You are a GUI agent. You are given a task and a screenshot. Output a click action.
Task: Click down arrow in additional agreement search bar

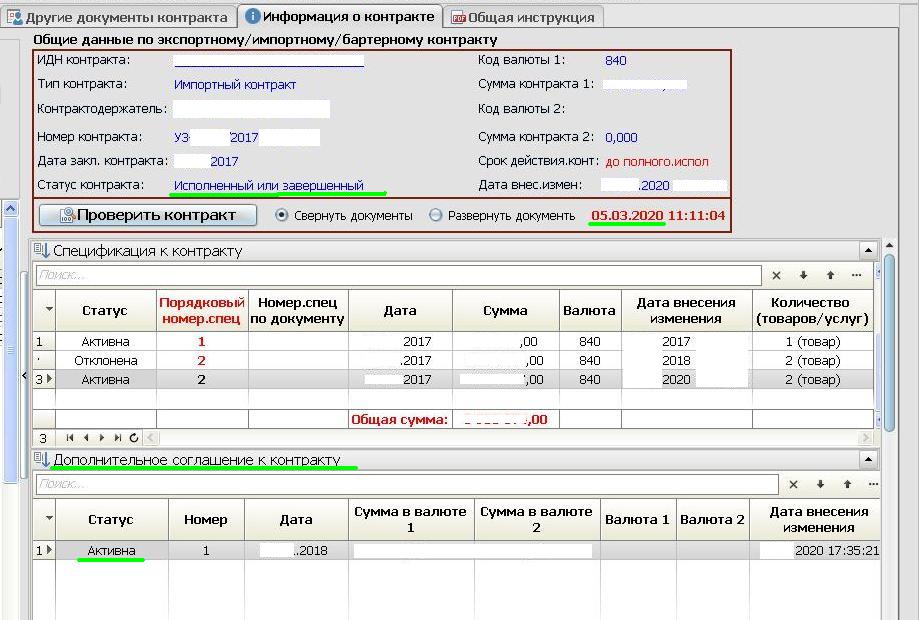pyautogui.click(x=820, y=484)
